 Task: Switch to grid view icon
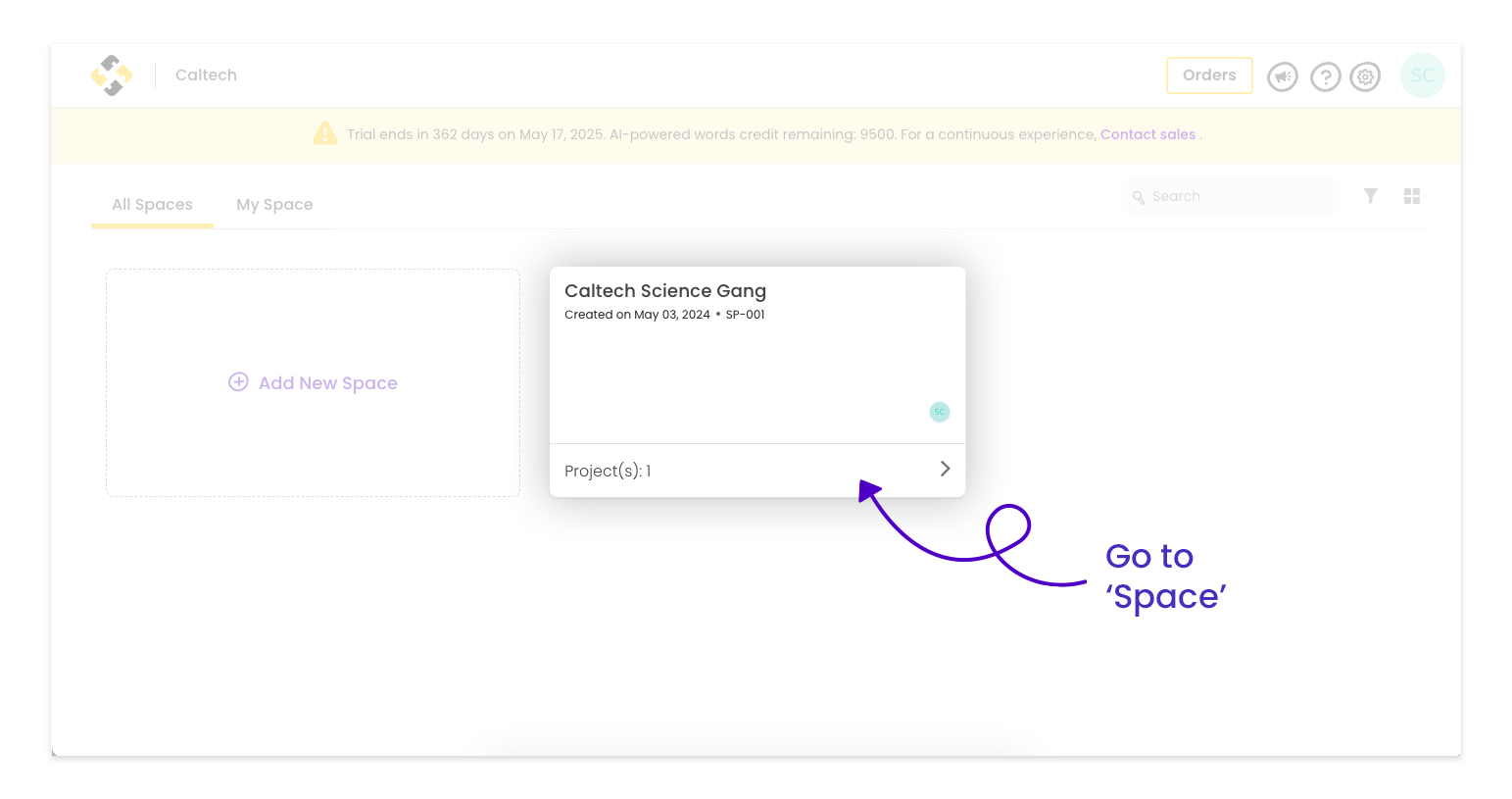pos(1412,196)
